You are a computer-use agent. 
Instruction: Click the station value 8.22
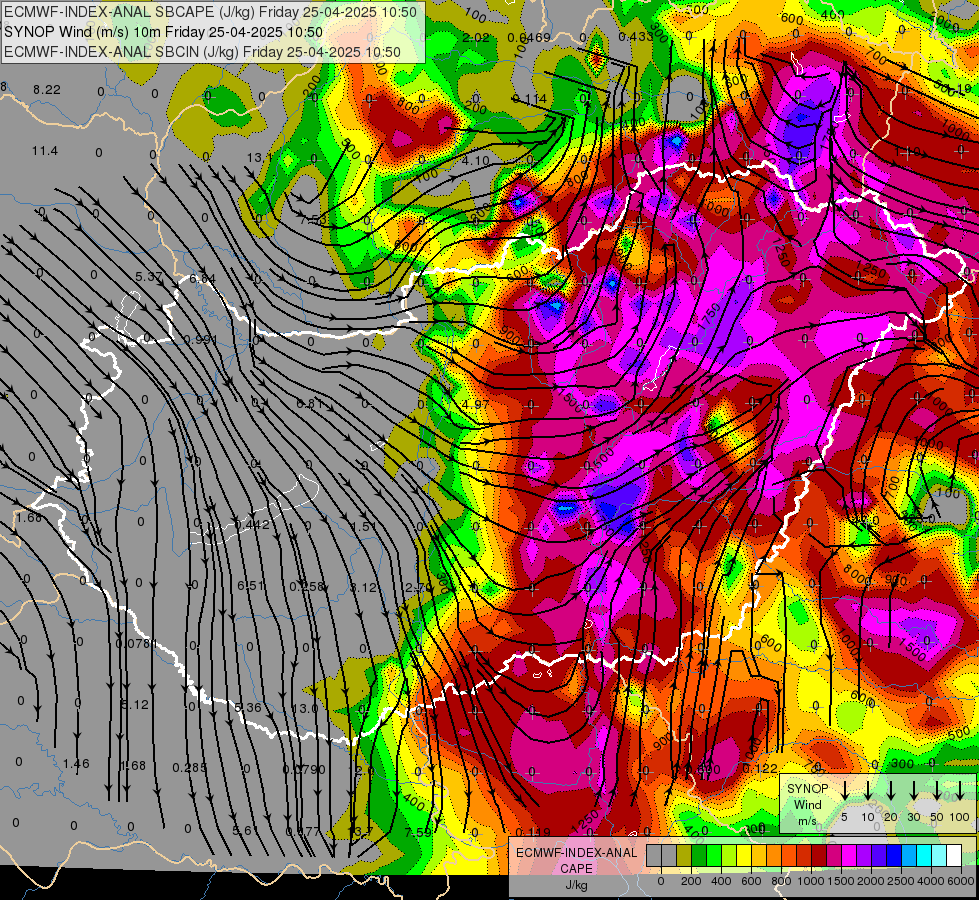[47, 90]
